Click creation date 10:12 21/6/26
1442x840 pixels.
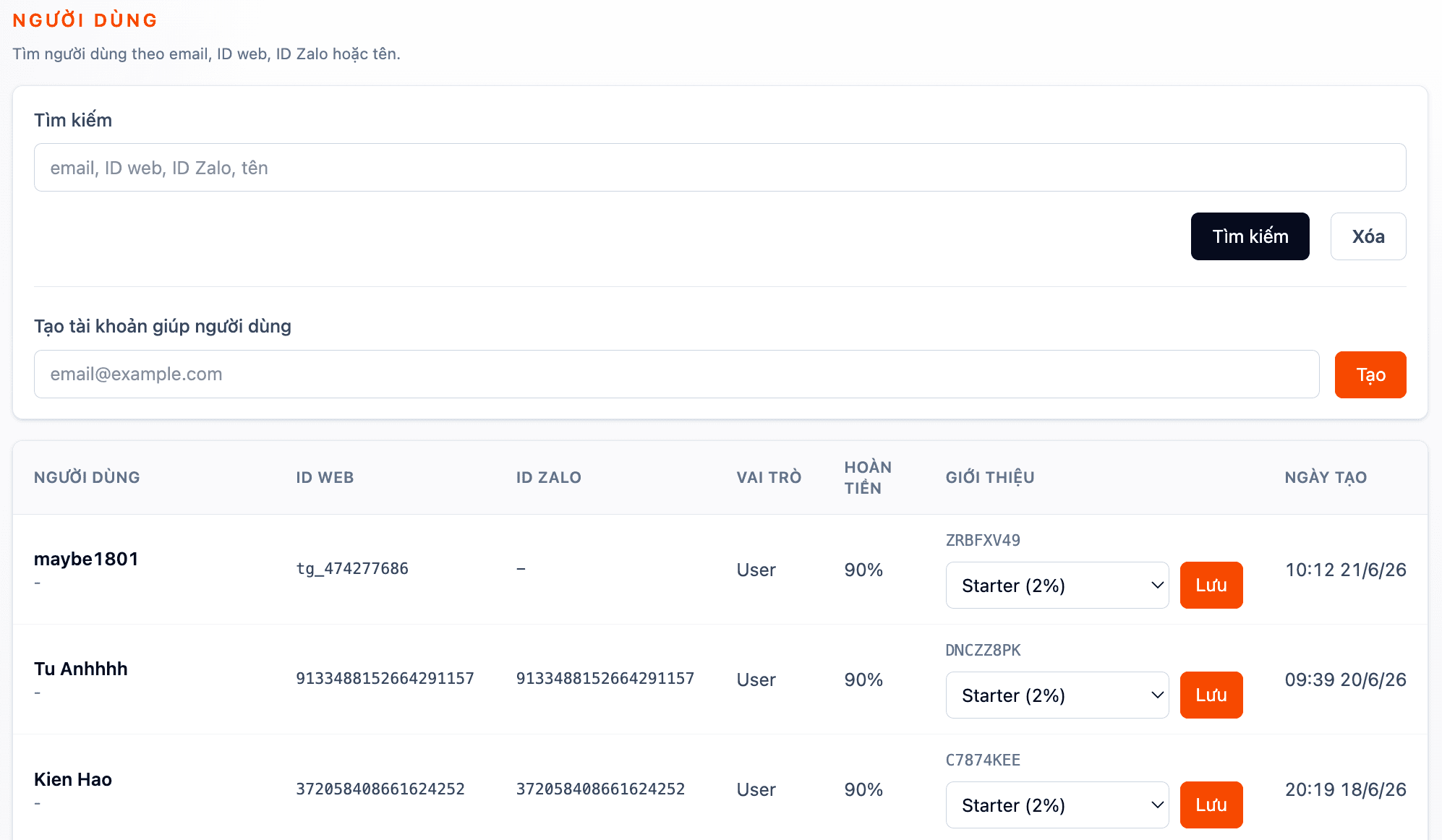1345,570
